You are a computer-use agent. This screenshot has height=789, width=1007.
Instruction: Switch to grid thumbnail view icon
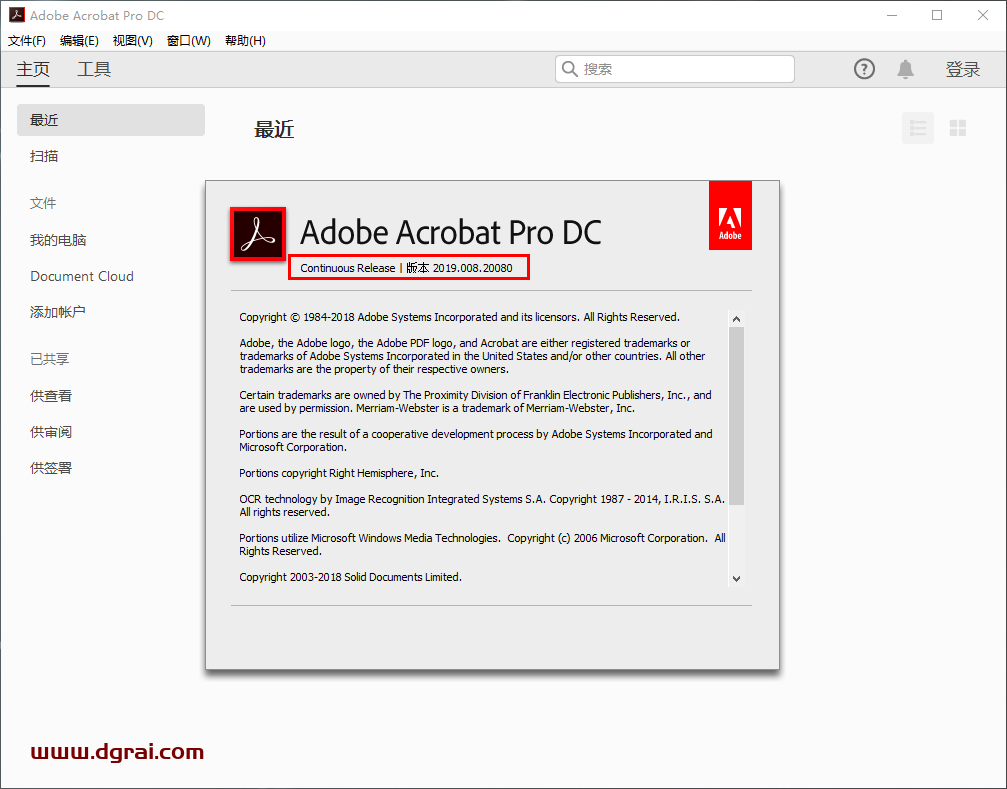[x=958, y=128]
